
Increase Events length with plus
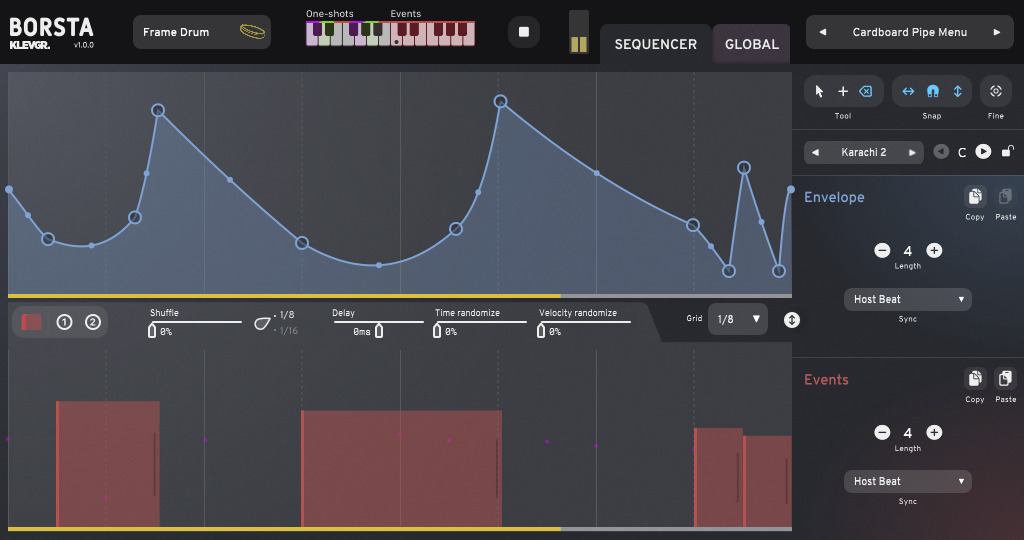pos(934,432)
